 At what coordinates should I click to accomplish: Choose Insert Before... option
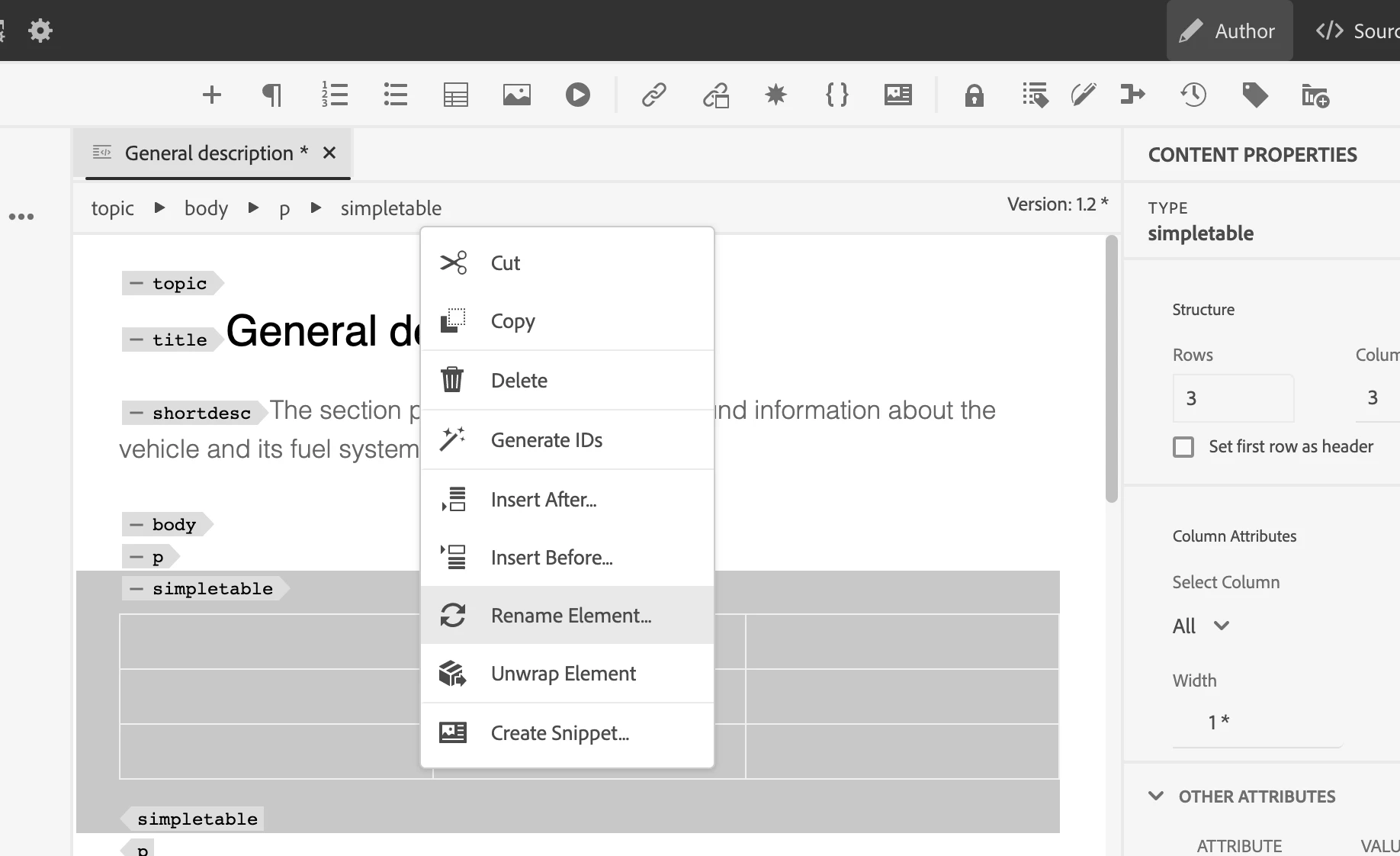click(567, 558)
